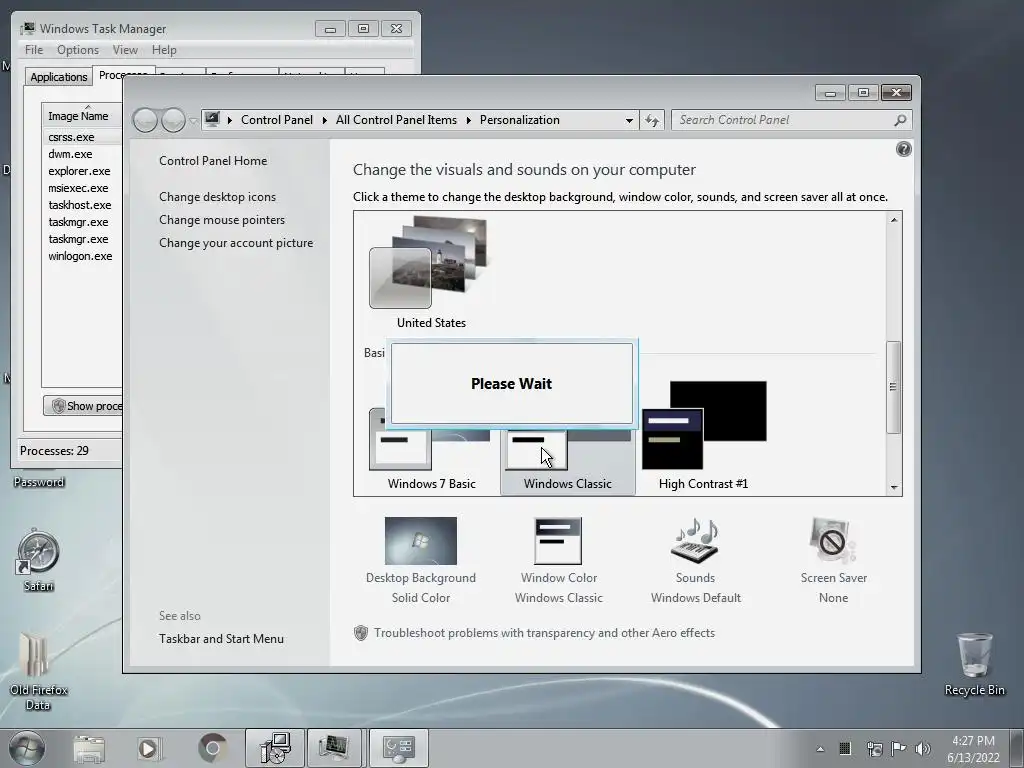Click the taskbar clock showing 4:27 PM

pyautogui.click(x=973, y=749)
